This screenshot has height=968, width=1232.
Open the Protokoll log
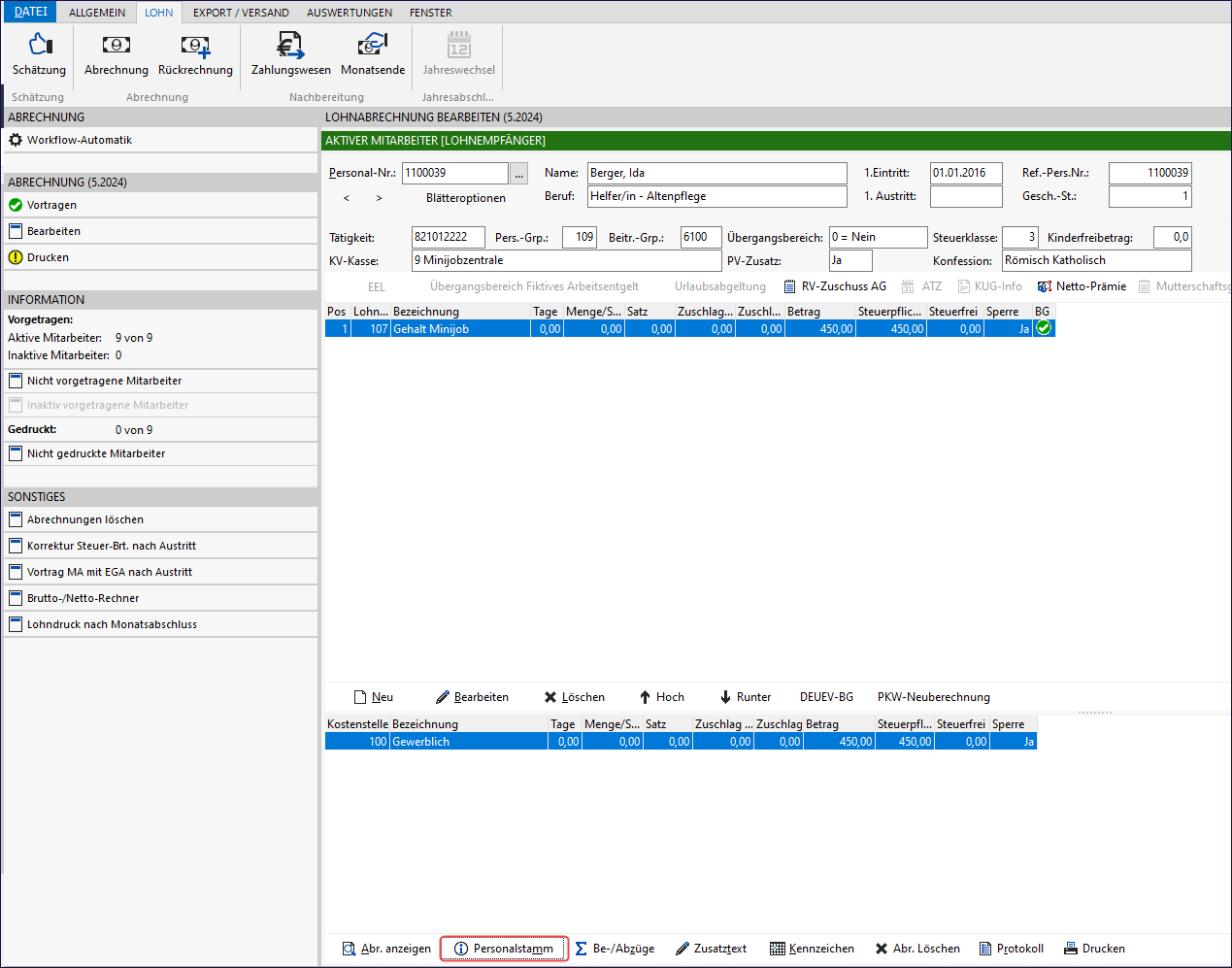pyautogui.click(x=1011, y=949)
